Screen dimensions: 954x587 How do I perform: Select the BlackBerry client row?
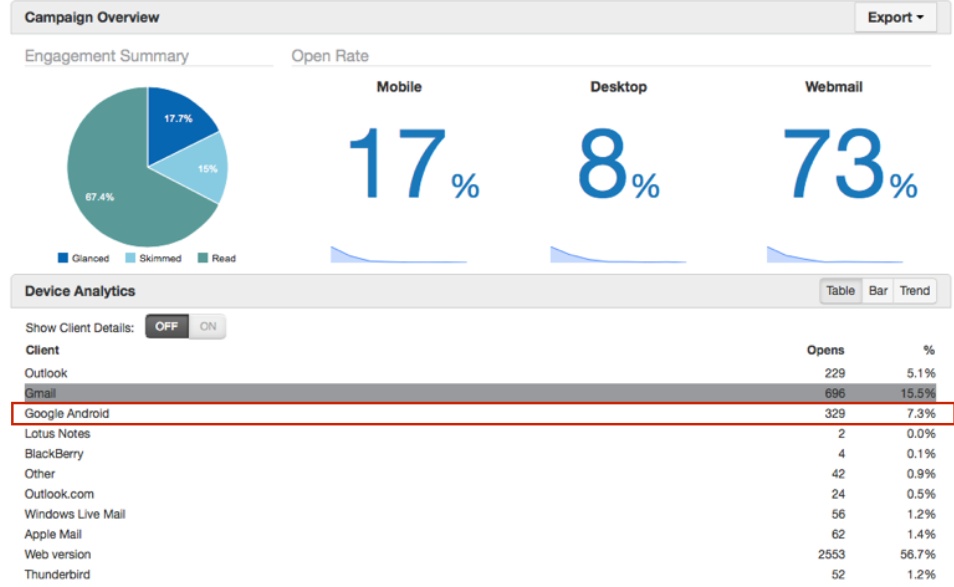(480, 454)
